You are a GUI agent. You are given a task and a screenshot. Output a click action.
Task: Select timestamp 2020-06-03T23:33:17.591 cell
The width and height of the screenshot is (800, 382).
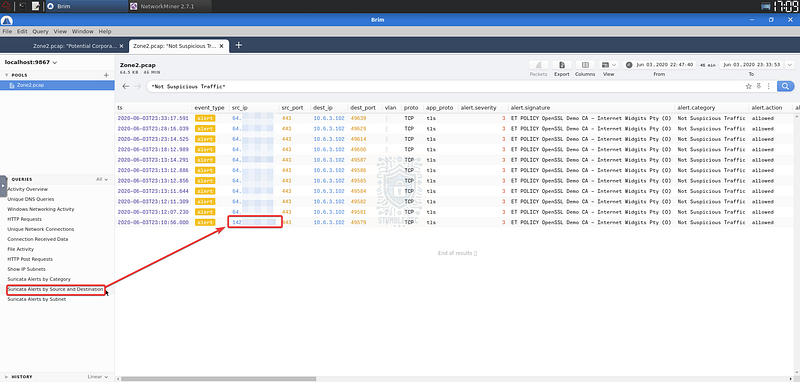coord(153,118)
